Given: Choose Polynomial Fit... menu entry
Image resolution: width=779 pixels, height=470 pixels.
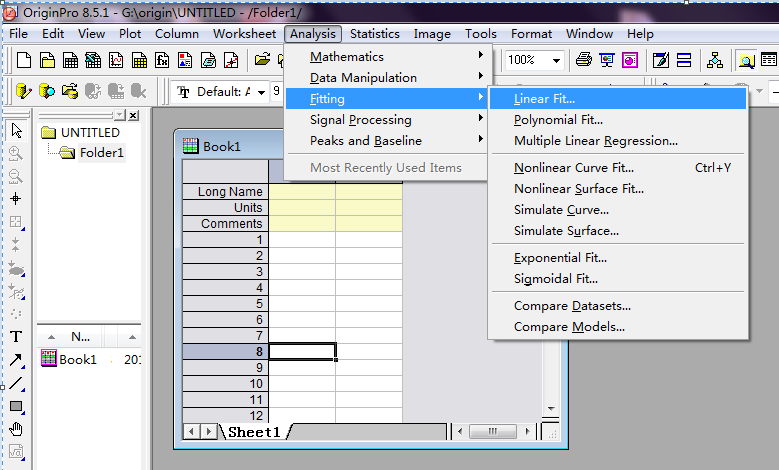Looking at the screenshot, I should (x=618, y=120).
